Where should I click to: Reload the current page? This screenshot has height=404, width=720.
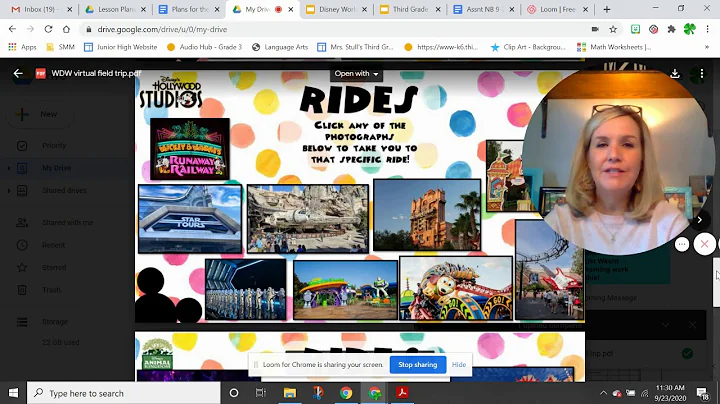pyautogui.click(x=48, y=29)
